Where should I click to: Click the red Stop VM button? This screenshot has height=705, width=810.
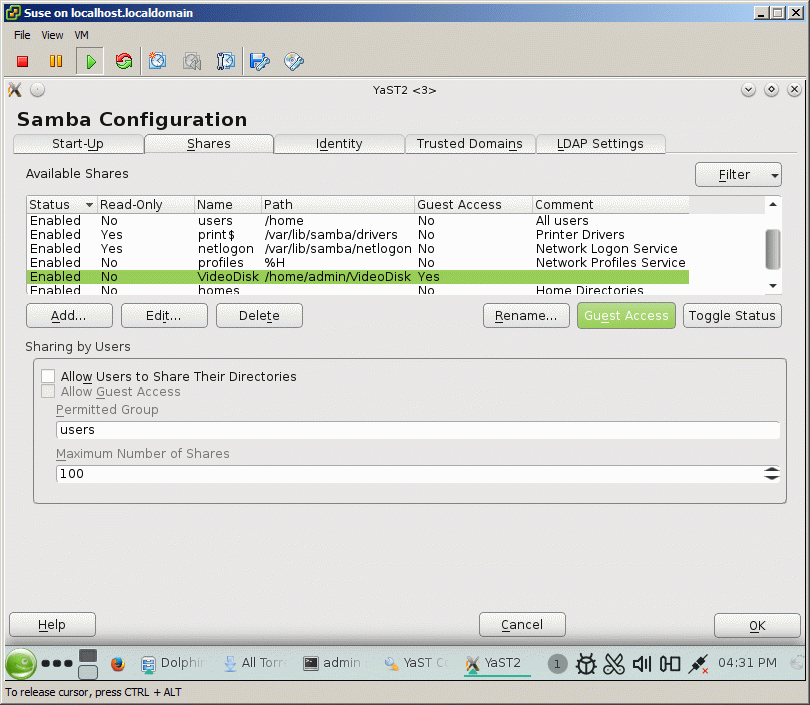click(x=22, y=61)
